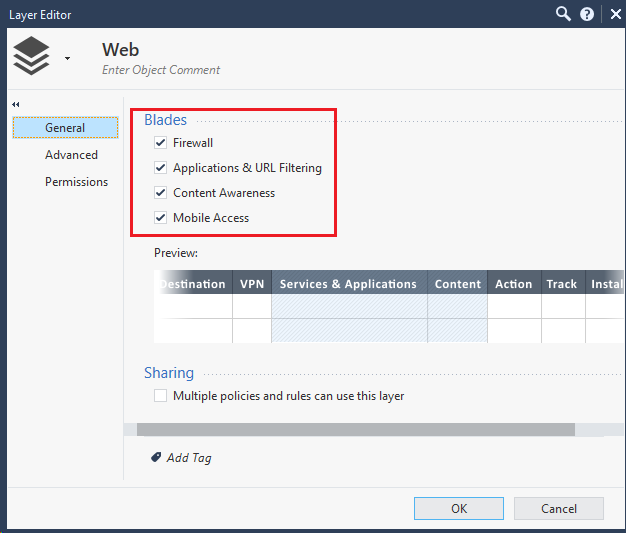This screenshot has width=626, height=533.
Task: Collapse the left navigation pane arrows
Action: pos(16,105)
